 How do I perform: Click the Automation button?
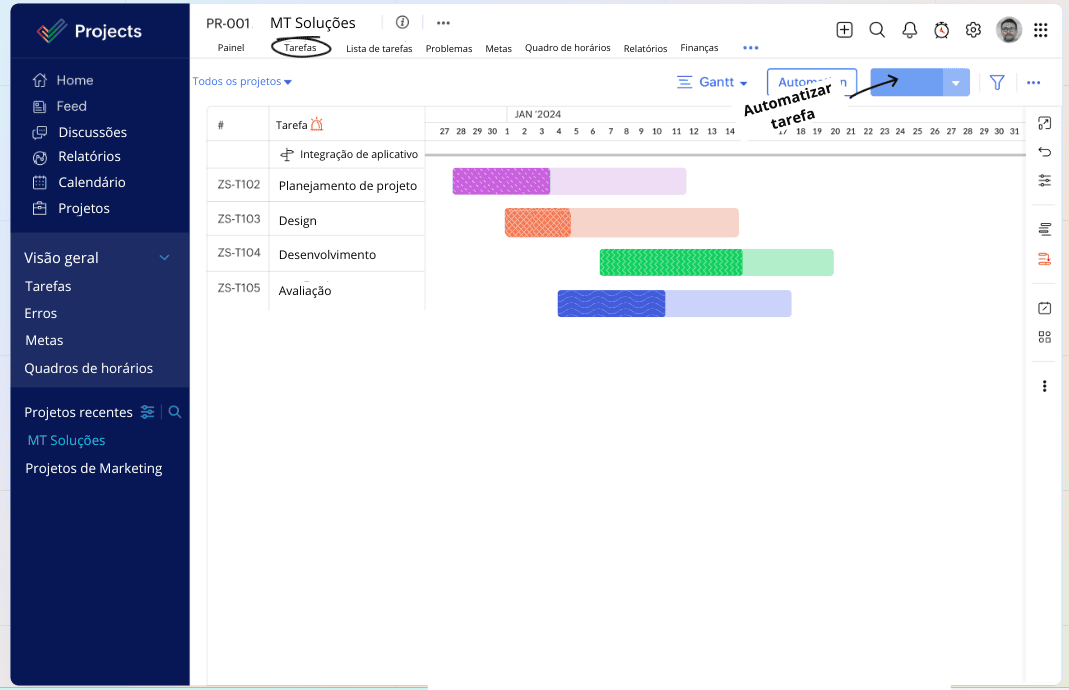[x=812, y=82]
